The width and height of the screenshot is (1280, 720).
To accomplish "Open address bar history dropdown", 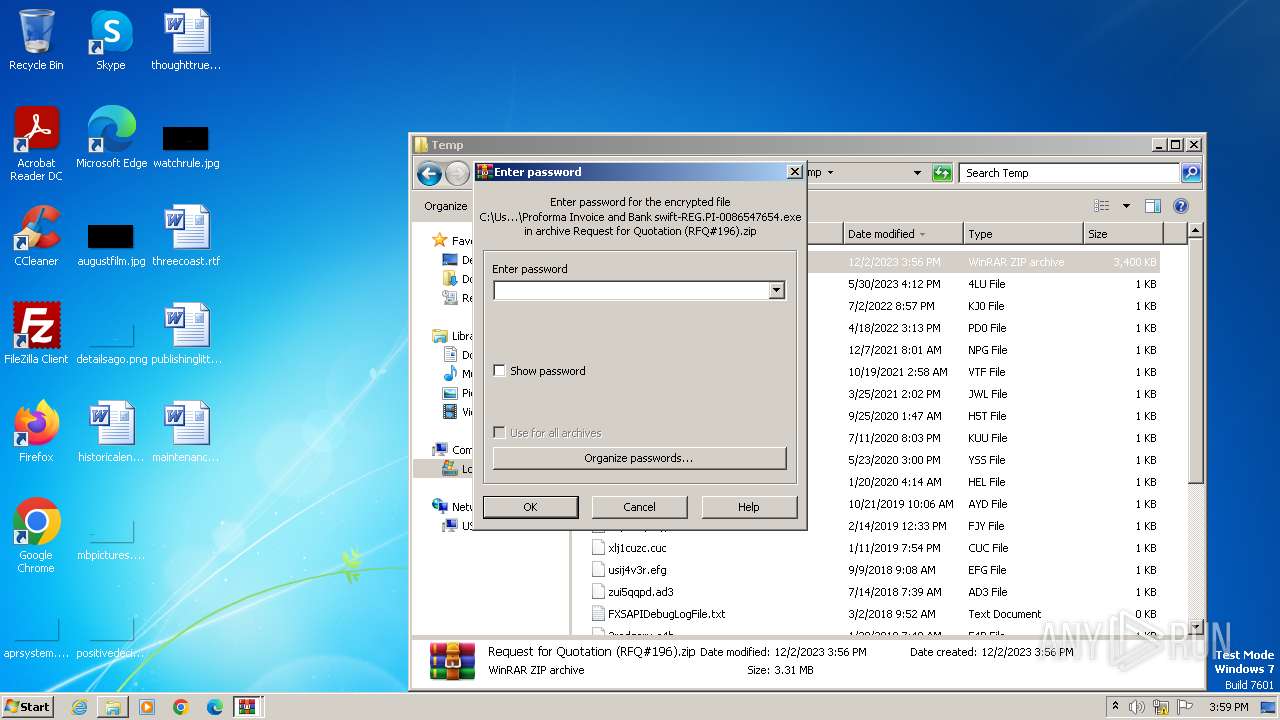I will [x=917, y=173].
